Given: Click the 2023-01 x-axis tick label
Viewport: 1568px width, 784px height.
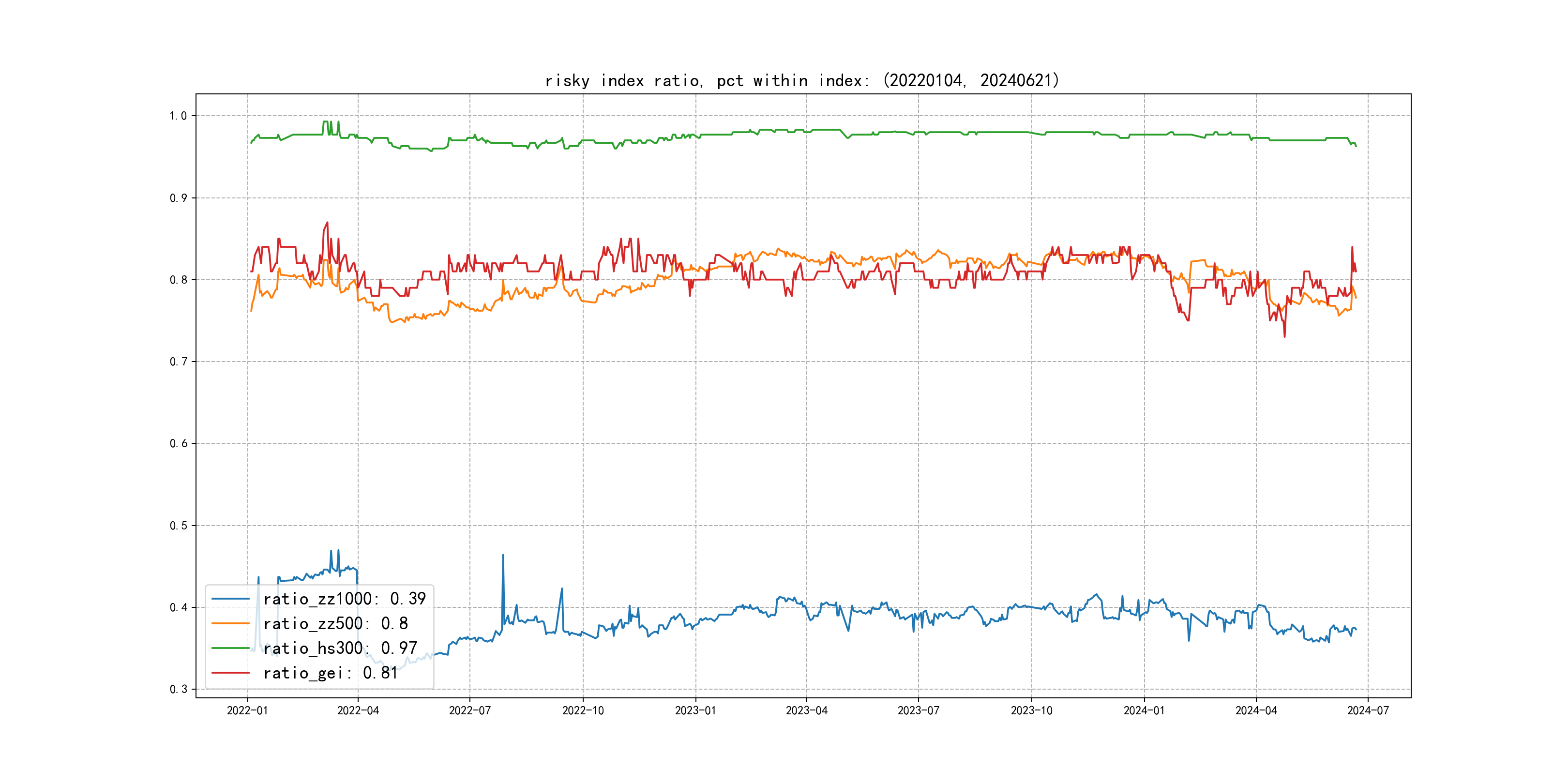Looking at the screenshot, I should pos(695,710).
